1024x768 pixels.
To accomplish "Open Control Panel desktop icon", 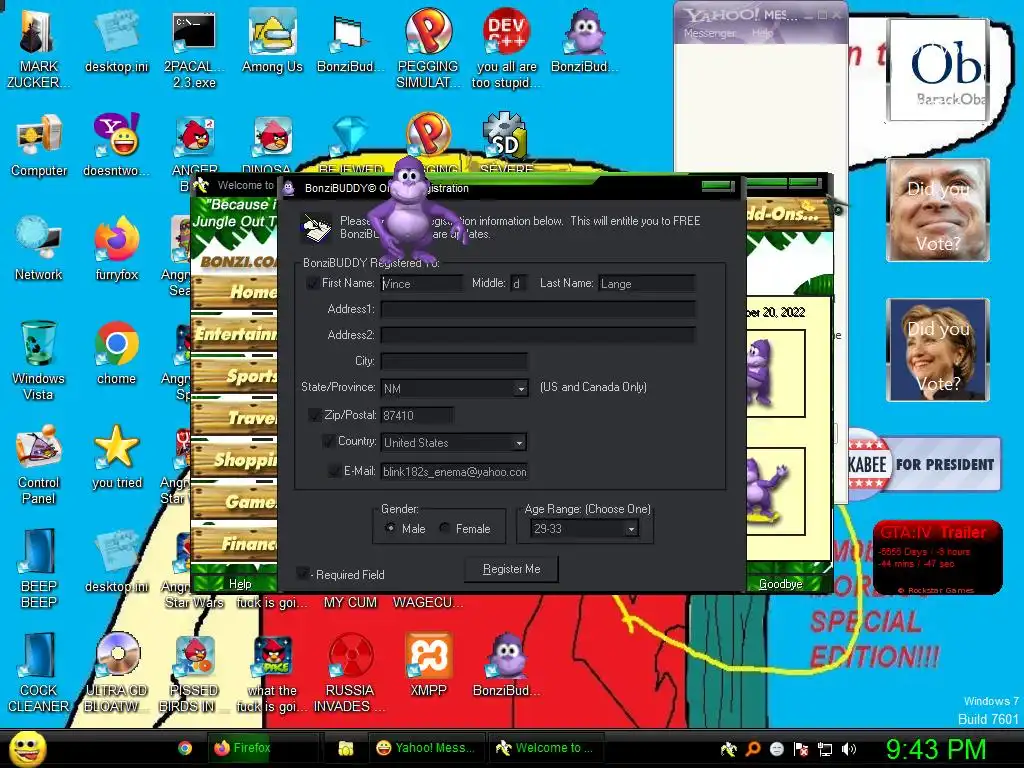I will [x=38, y=464].
